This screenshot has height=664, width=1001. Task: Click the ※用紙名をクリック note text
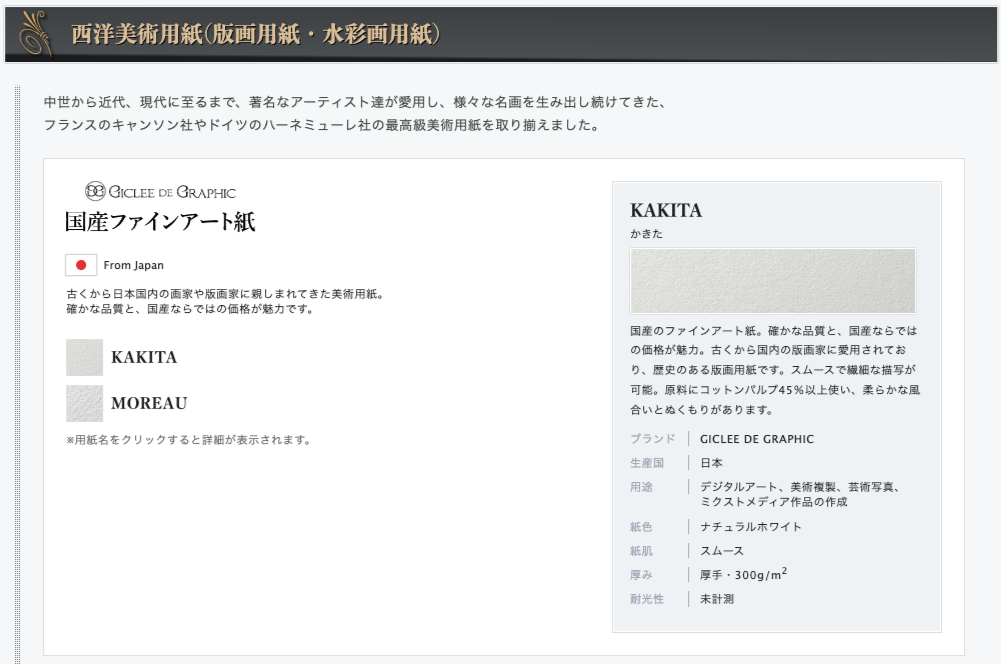pos(188,440)
